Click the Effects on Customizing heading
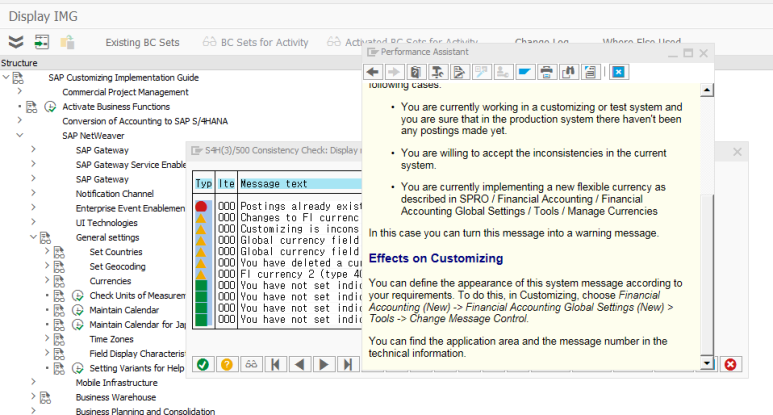 pos(436,258)
